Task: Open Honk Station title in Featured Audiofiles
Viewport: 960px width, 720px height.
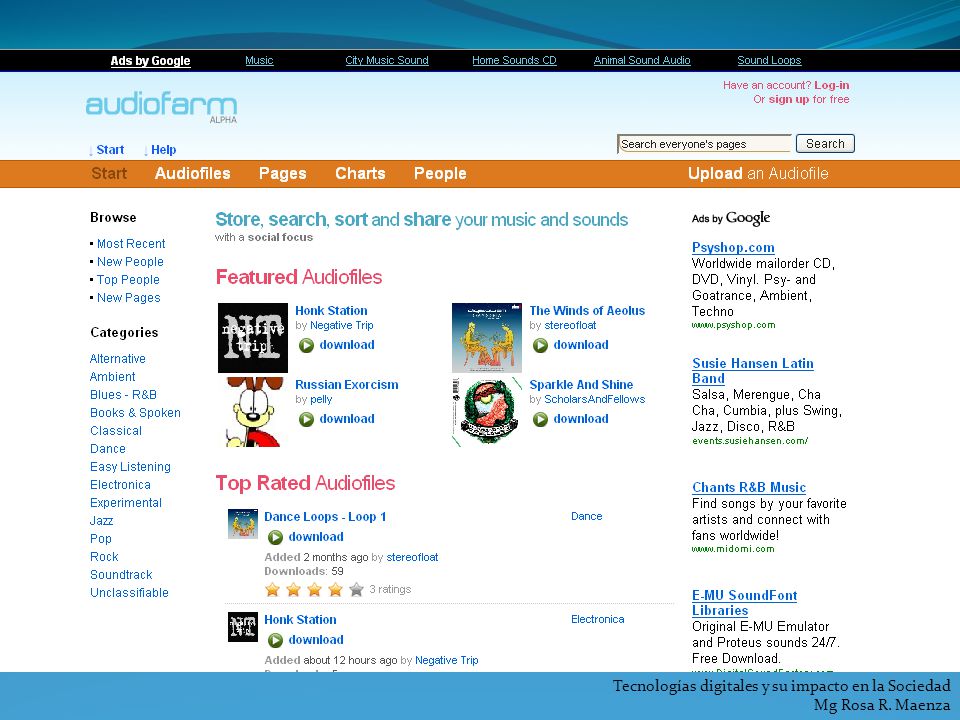Action: (x=331, y=311)
